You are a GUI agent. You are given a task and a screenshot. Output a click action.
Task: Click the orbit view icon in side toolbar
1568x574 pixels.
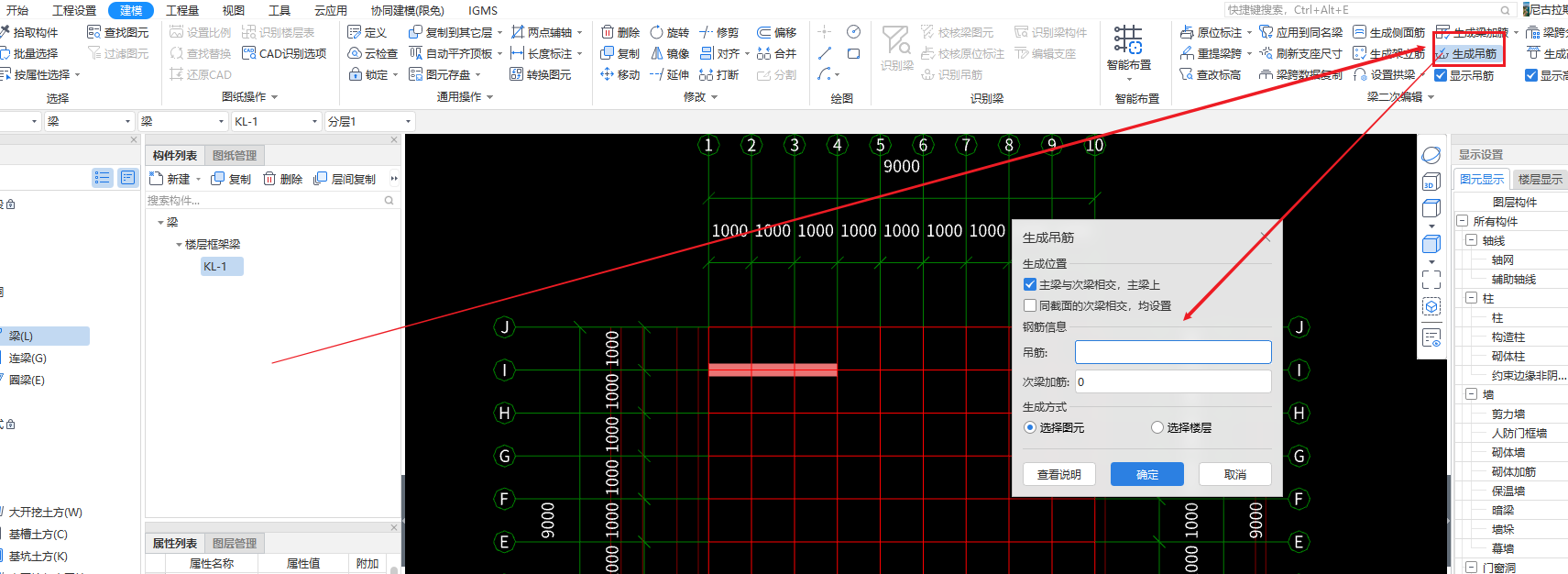point(1431,156)
